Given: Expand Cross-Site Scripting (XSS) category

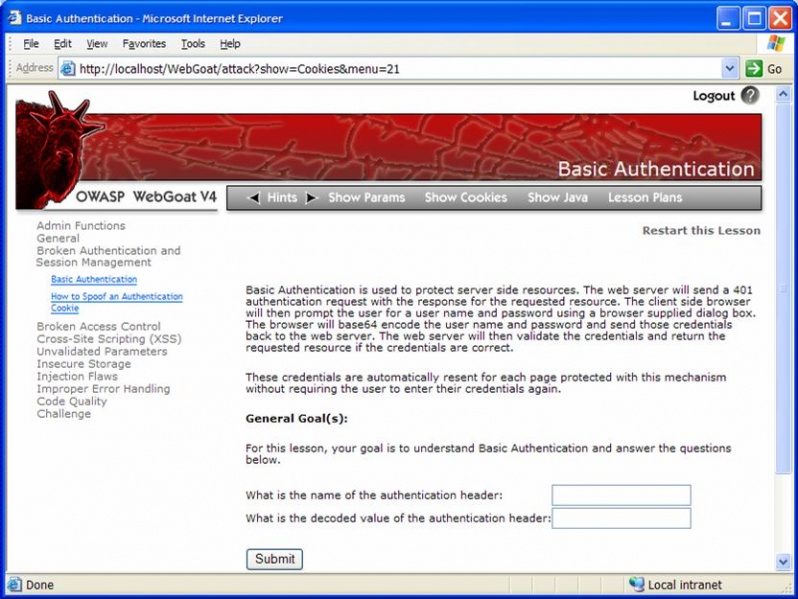Looking at the screenshot, I should (x=109, y=339).
